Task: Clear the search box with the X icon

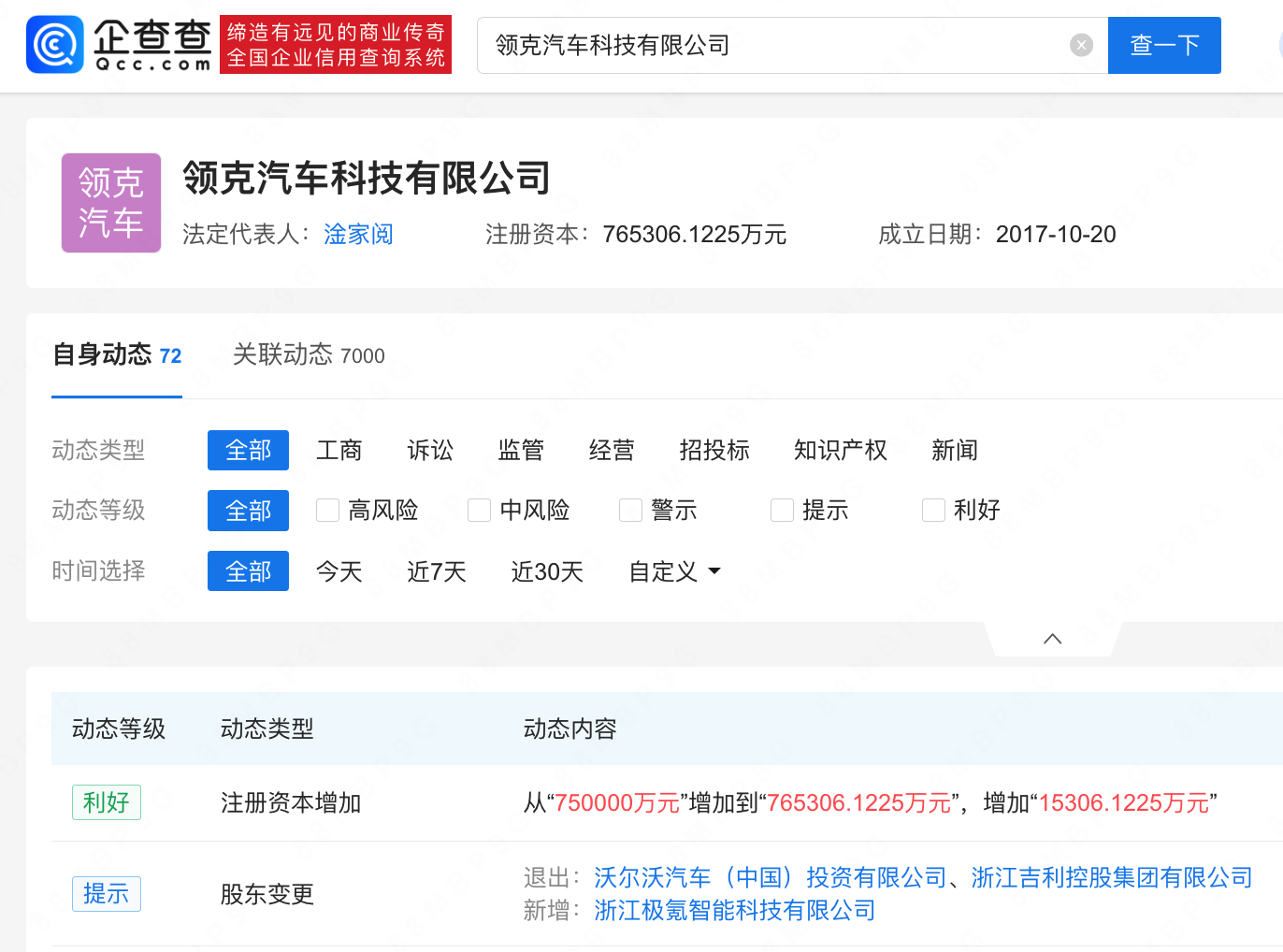Action: pos(1081,45)
